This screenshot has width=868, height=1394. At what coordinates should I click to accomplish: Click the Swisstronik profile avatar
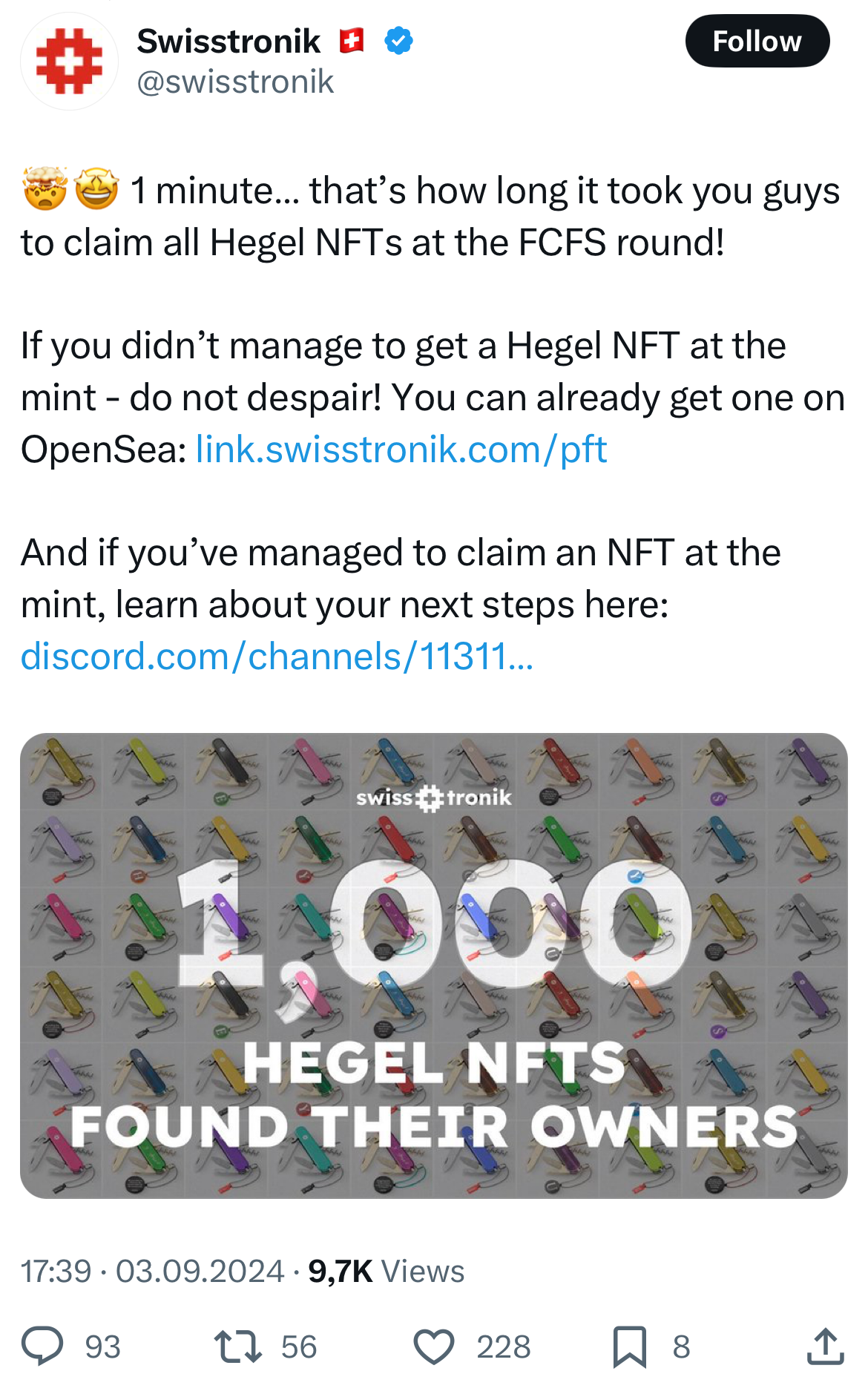pos(69,61)
